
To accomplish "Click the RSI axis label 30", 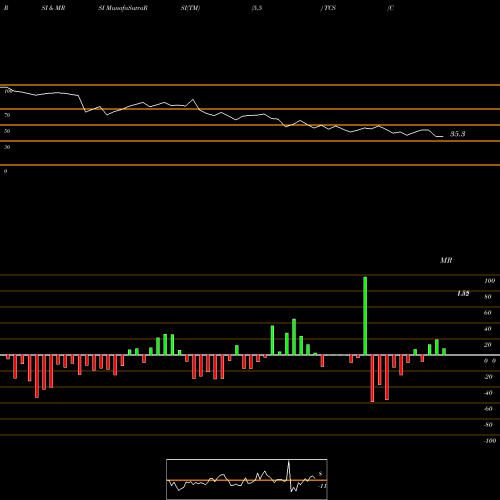I will tap(7, 147).
